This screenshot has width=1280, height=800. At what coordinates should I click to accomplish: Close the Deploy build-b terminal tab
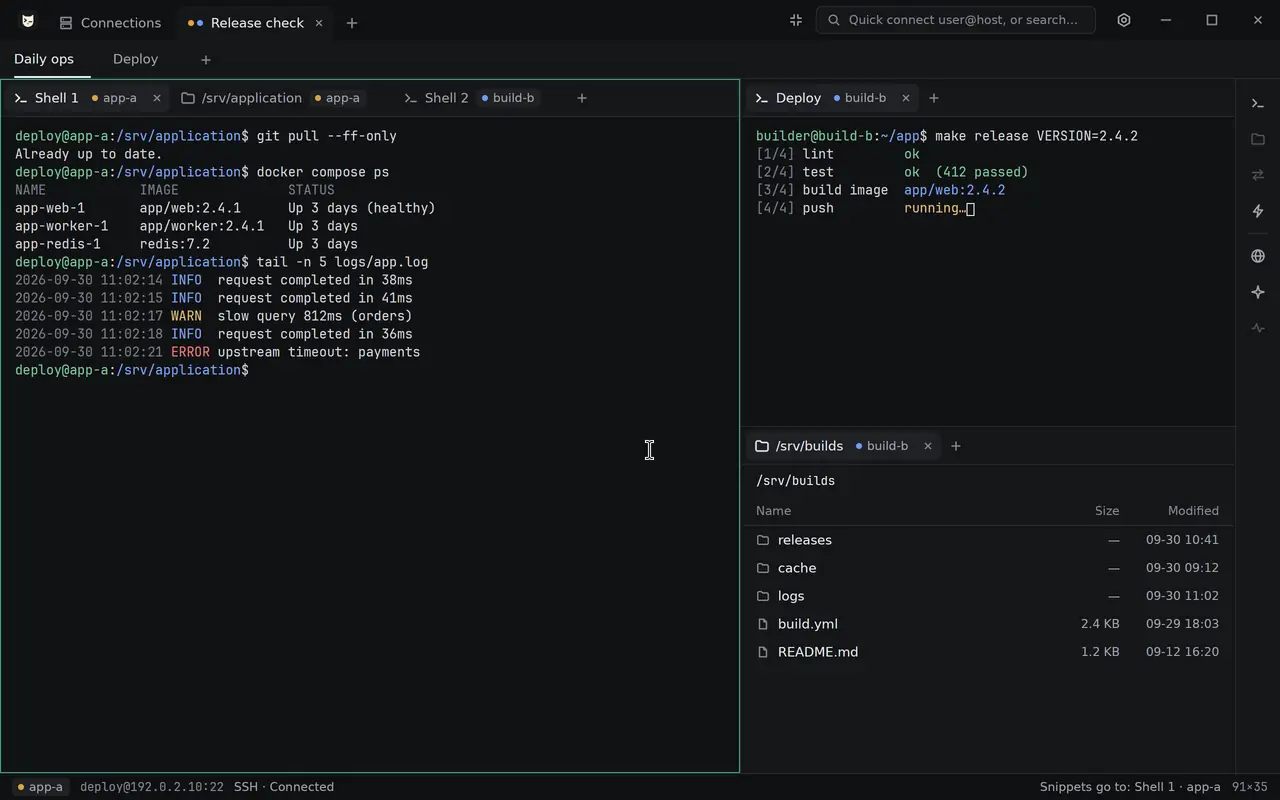point(906,98)
